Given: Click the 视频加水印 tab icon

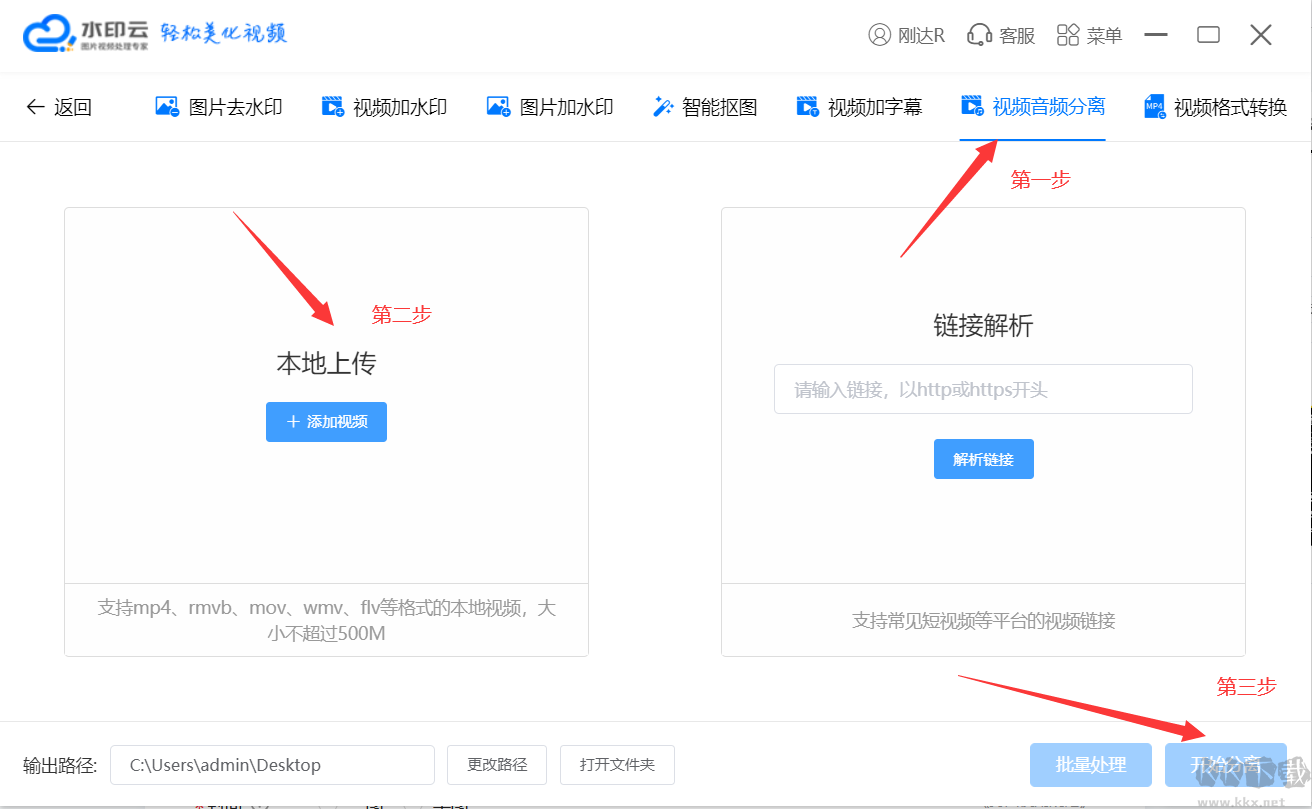Looking at the screenshot, I should [333, 106].
